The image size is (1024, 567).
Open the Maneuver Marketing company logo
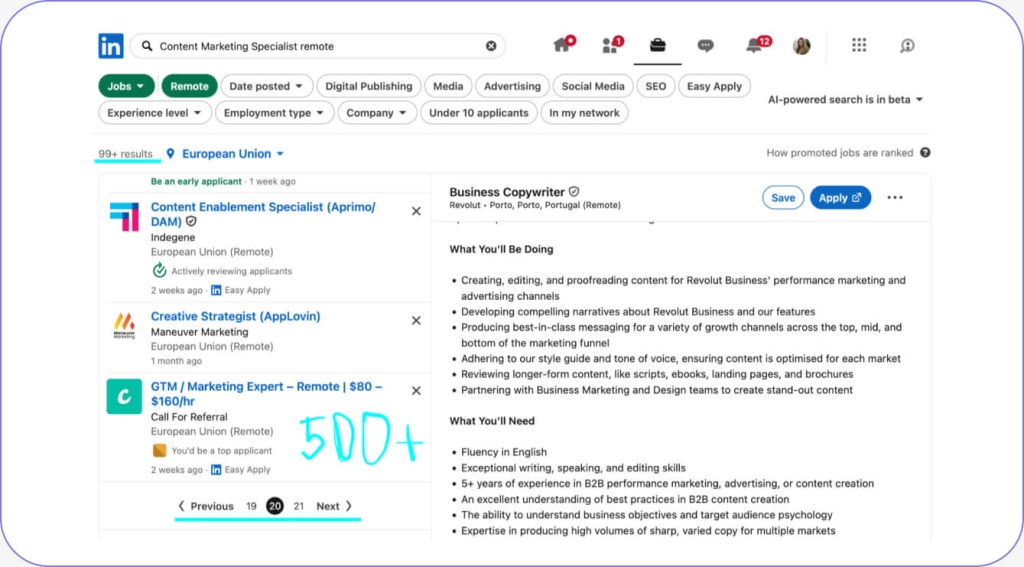coord(124,325)
